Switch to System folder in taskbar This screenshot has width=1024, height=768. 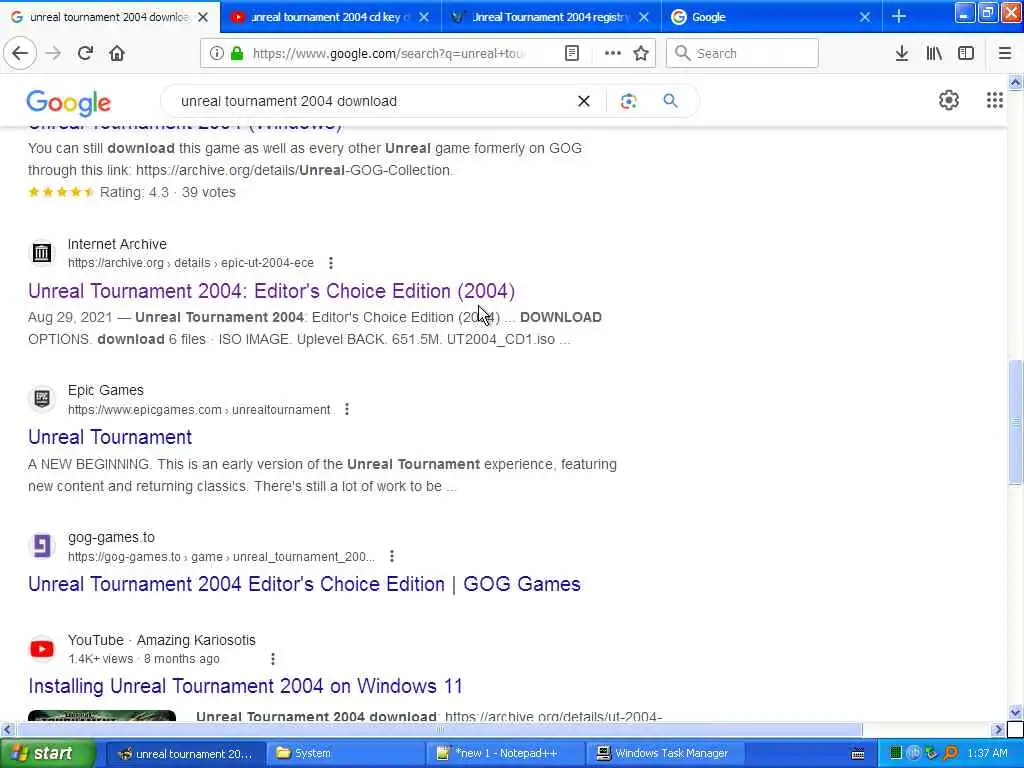(344, 754)
